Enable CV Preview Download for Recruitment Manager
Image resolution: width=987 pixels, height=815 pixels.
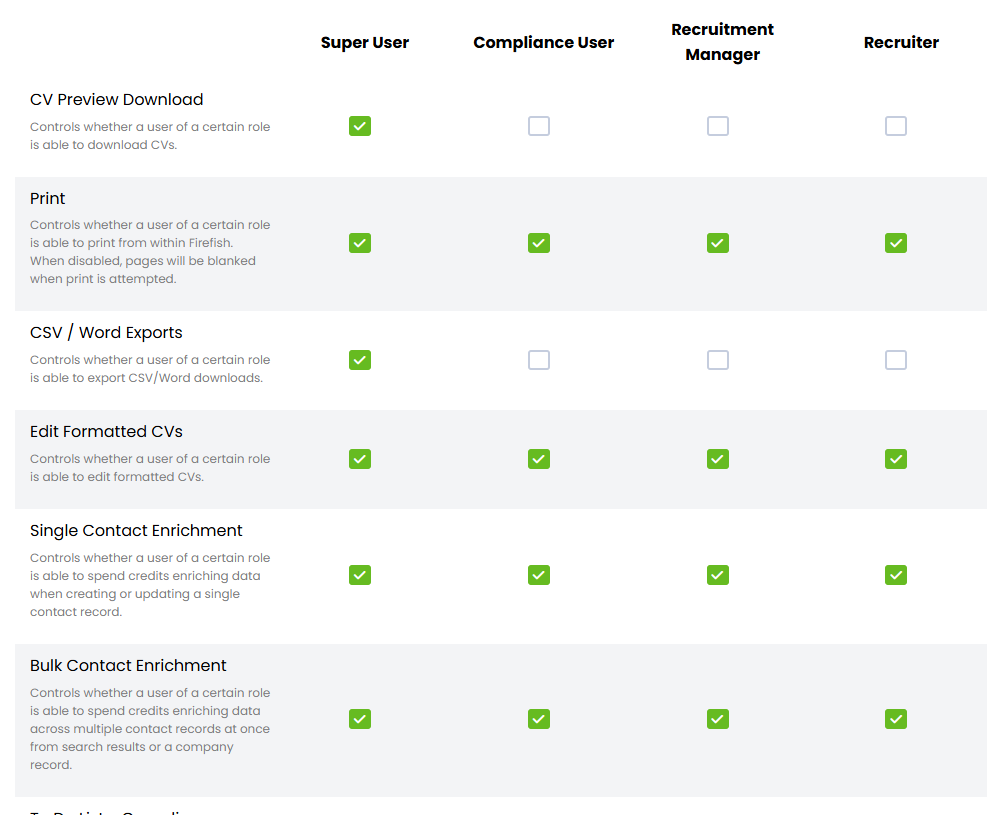718,126
